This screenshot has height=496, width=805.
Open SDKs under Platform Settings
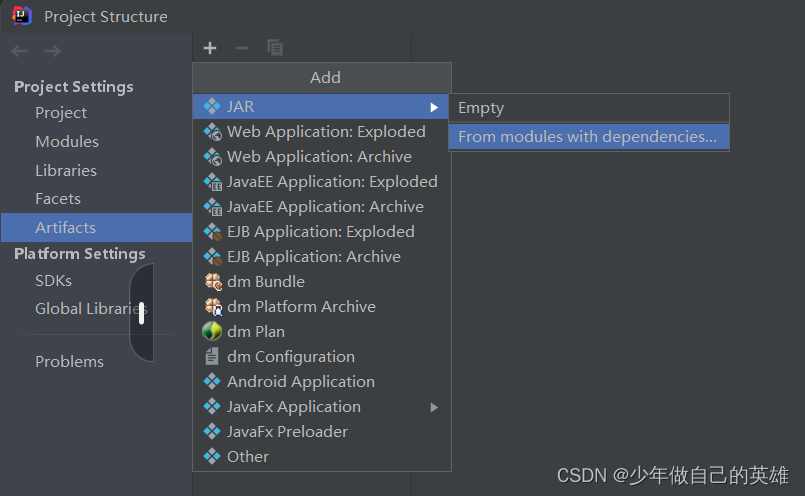(x=53, y=281)
